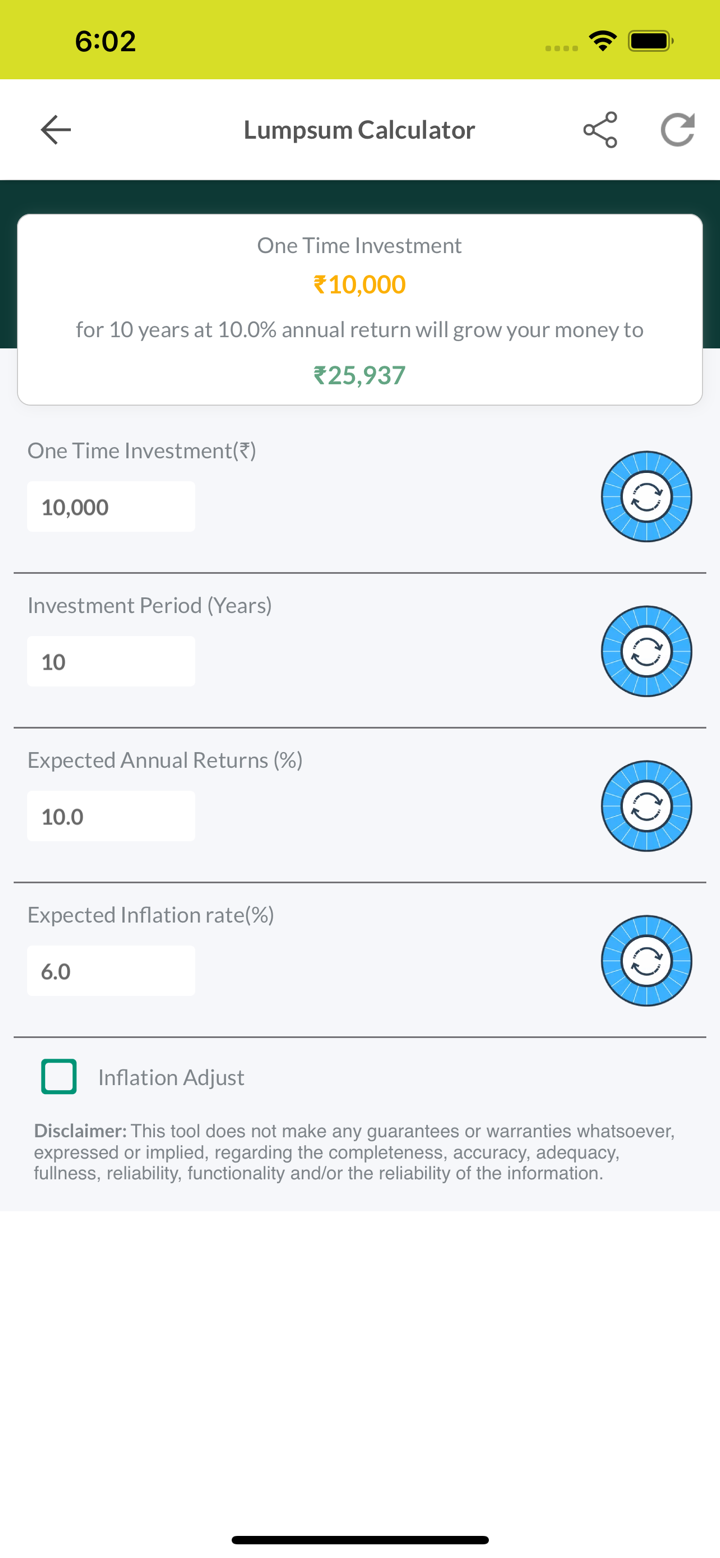Tap the battery icon in status bar
The image size is (720, 1558).
(x=650, y=41)
